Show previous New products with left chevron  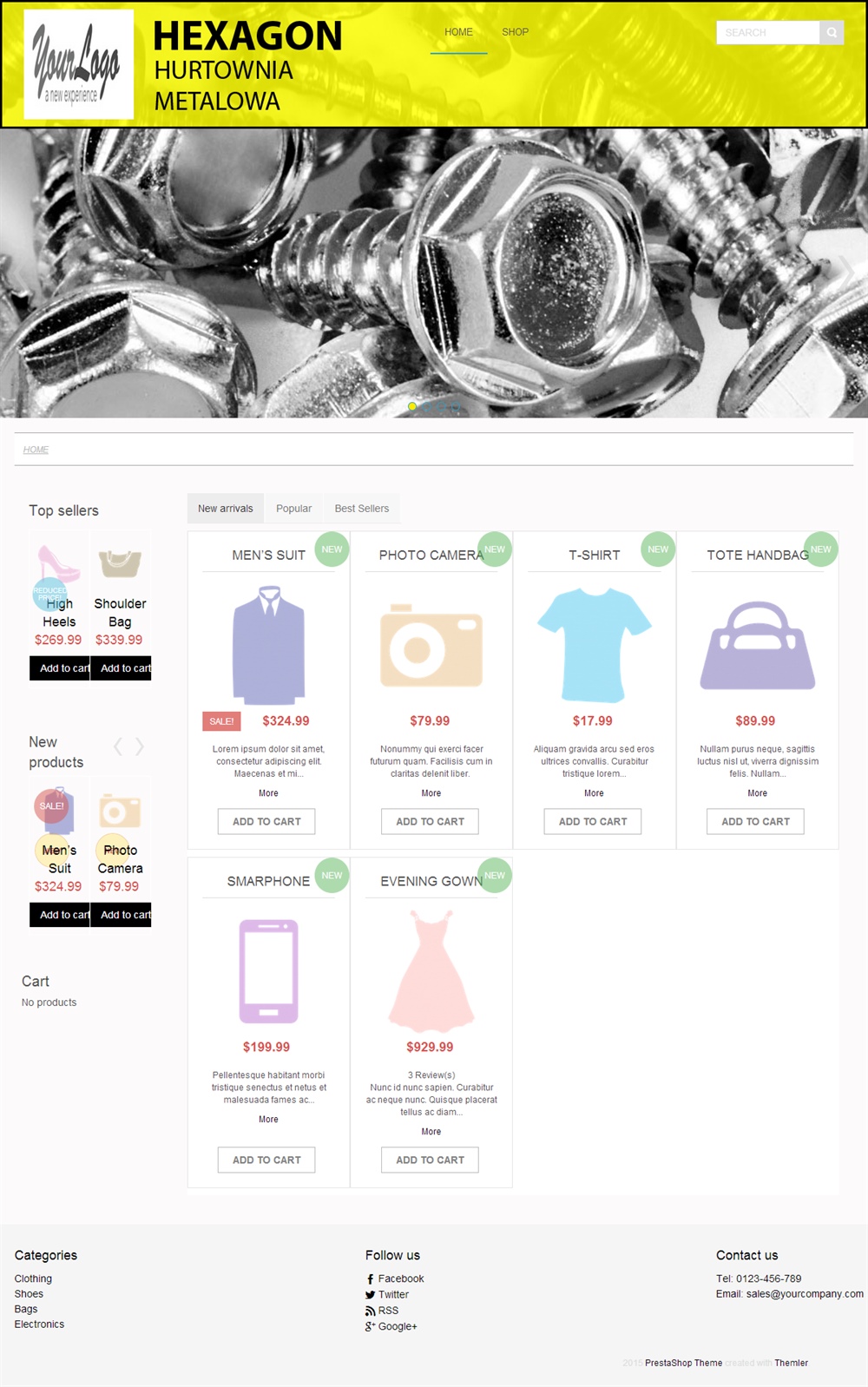click(119, 746)
